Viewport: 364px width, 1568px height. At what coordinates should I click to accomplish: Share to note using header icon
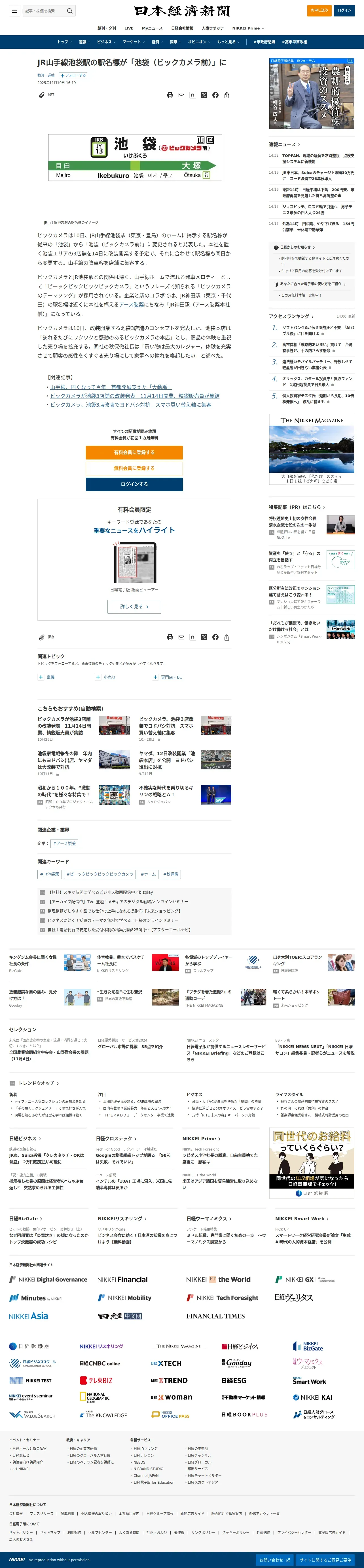pos(193,95)
